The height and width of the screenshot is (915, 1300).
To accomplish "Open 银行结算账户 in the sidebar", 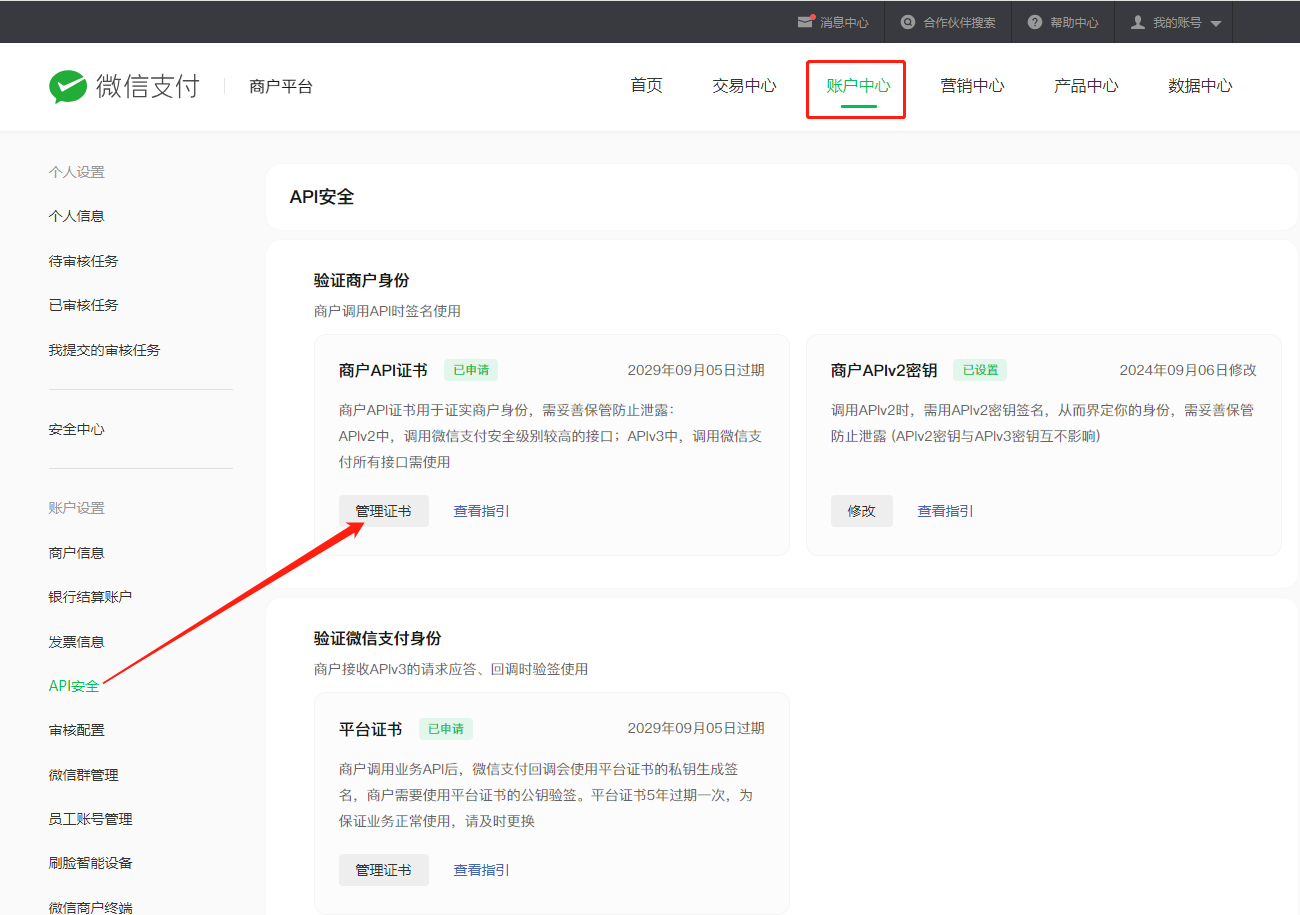I will tap(90, 597).
